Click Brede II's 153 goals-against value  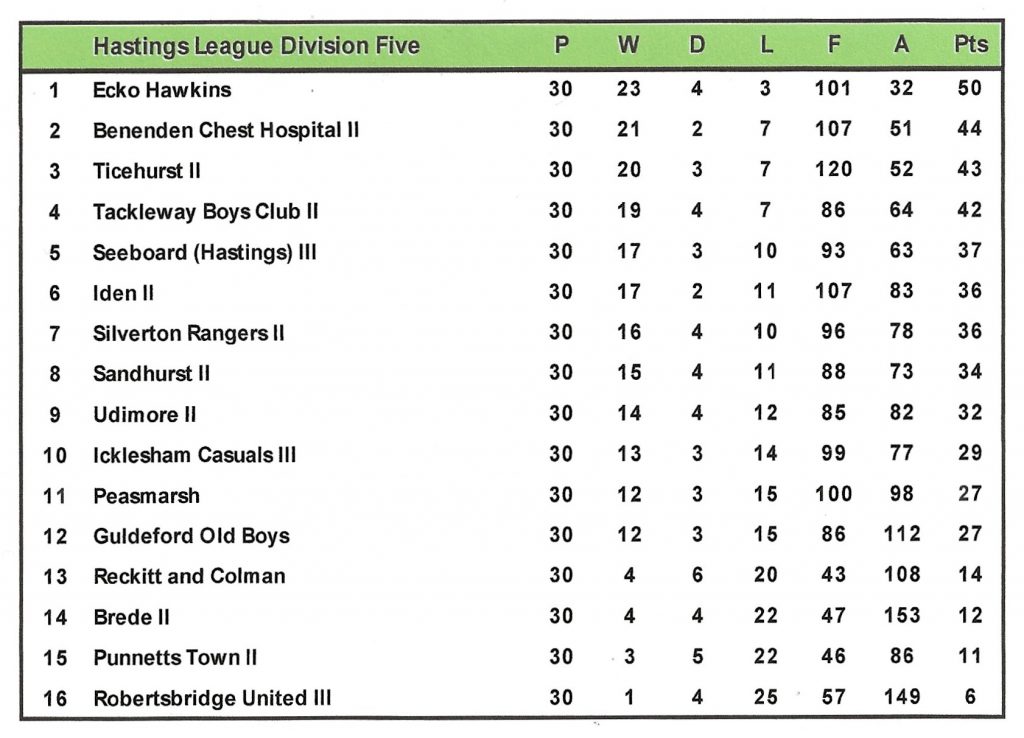pos(901,616)
